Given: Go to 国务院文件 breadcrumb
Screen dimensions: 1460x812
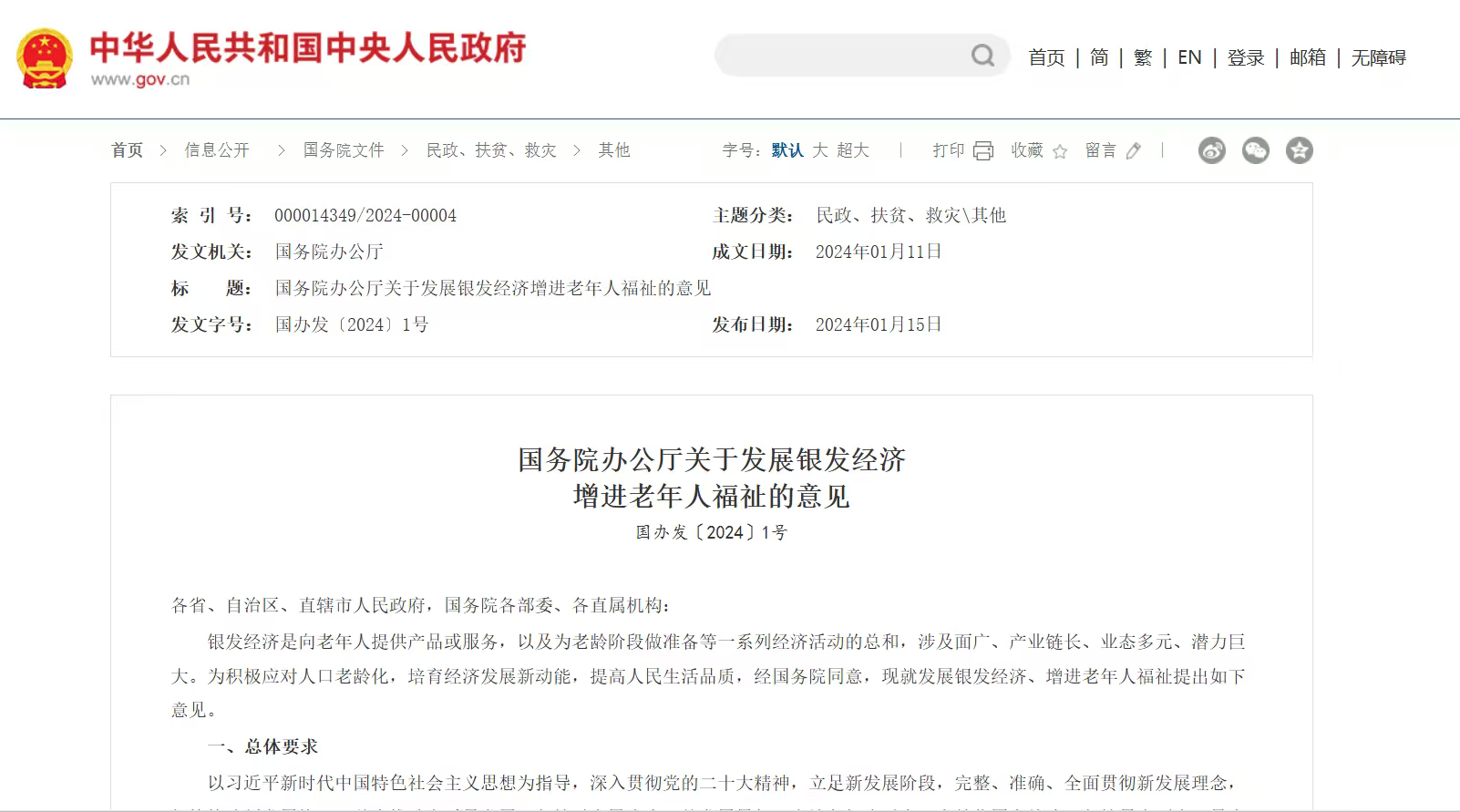Looking at the screenshot, I should [x=344, y=150].
